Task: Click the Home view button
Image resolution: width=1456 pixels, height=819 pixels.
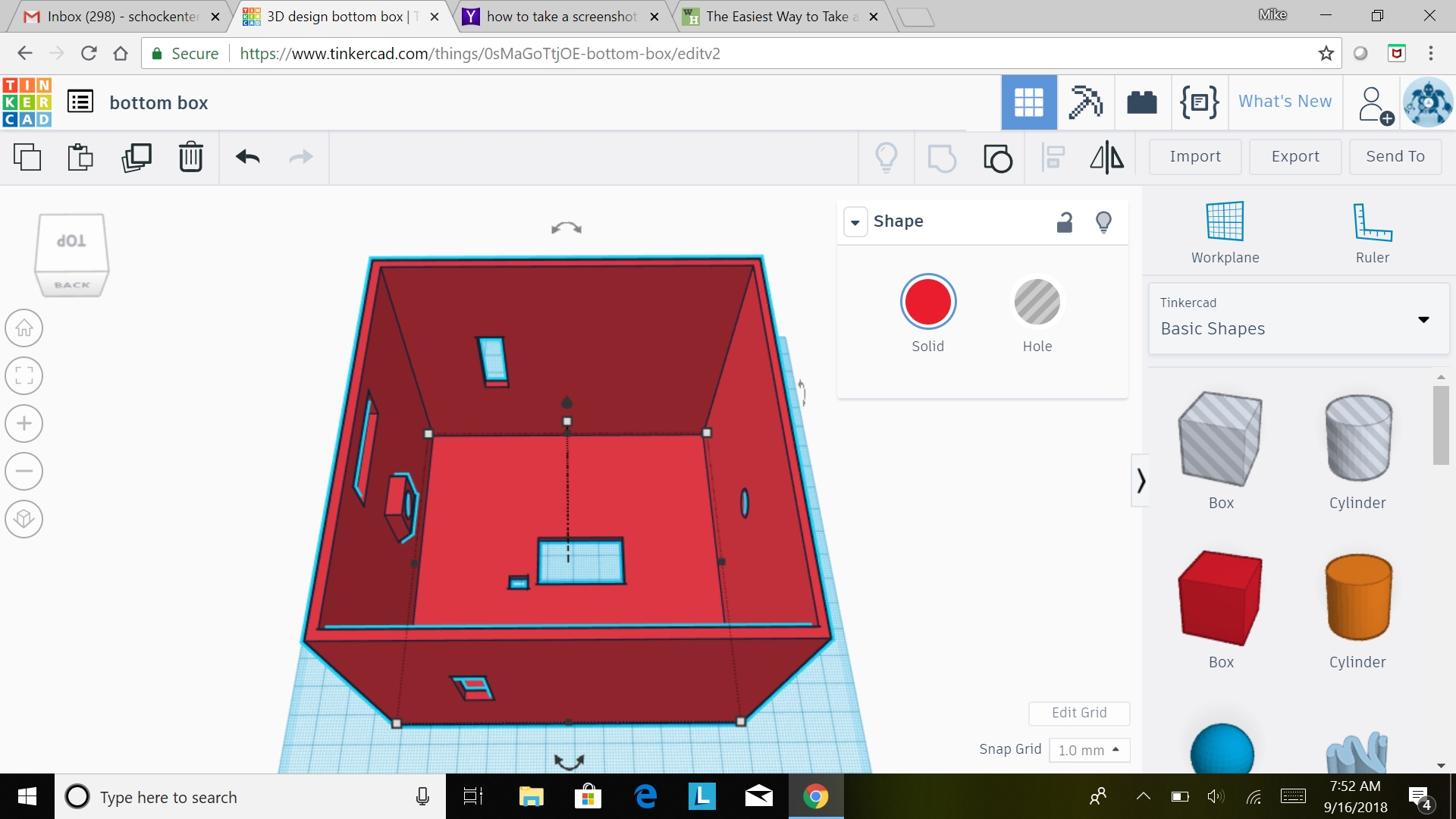Action: [24, 328]
